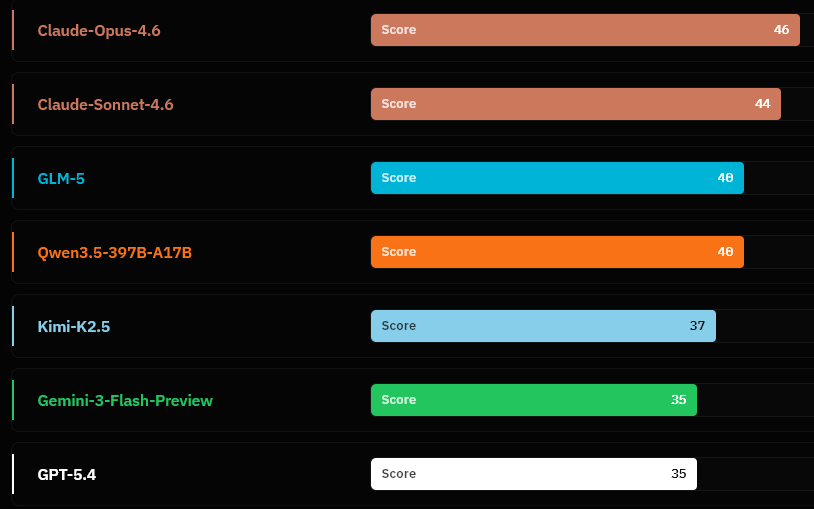
Task: Select the Claude-Opus-4.6 model name
Action: [99, 31]
